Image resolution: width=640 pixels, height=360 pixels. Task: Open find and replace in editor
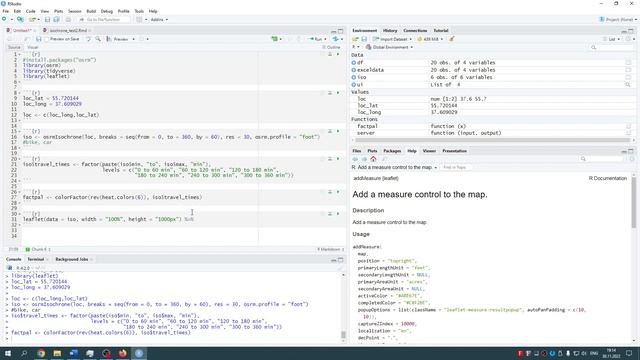pos(98,39)
